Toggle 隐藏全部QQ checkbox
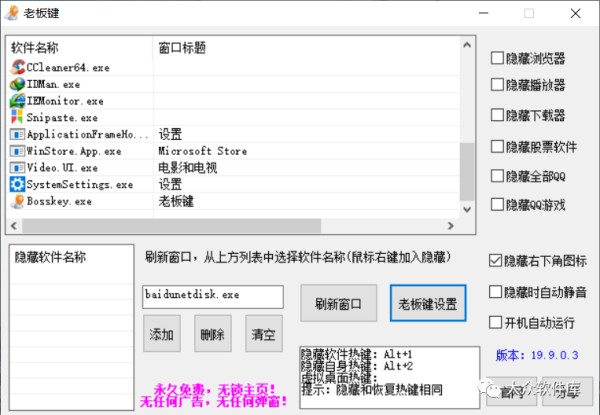Screen dimensions: 600x415 pos(497,176)
